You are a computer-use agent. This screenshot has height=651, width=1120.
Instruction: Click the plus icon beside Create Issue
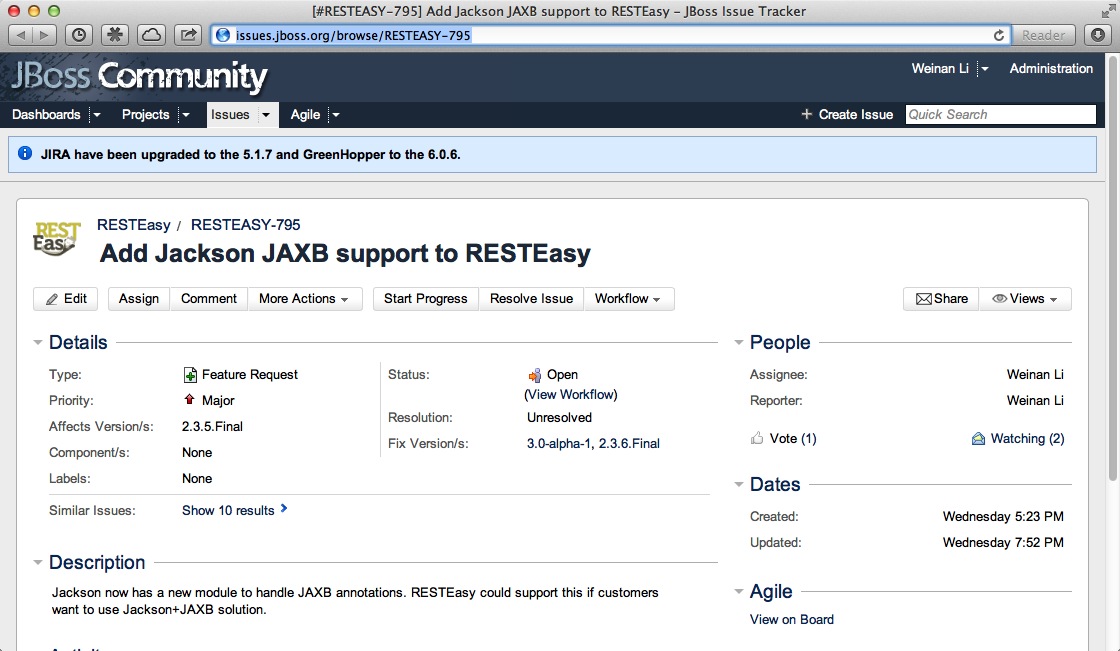pyautogui.click(x=806, y=114)
